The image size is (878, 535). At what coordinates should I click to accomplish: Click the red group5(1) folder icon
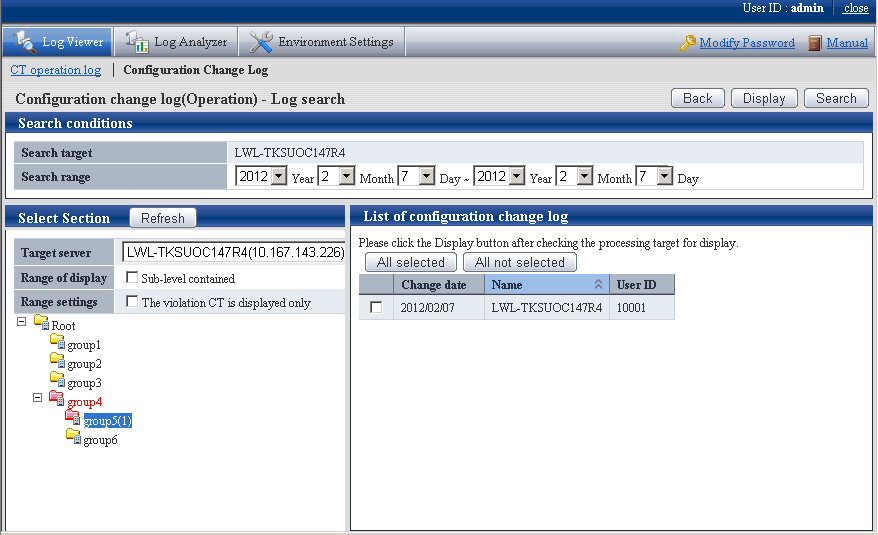[x=73, y=417]
